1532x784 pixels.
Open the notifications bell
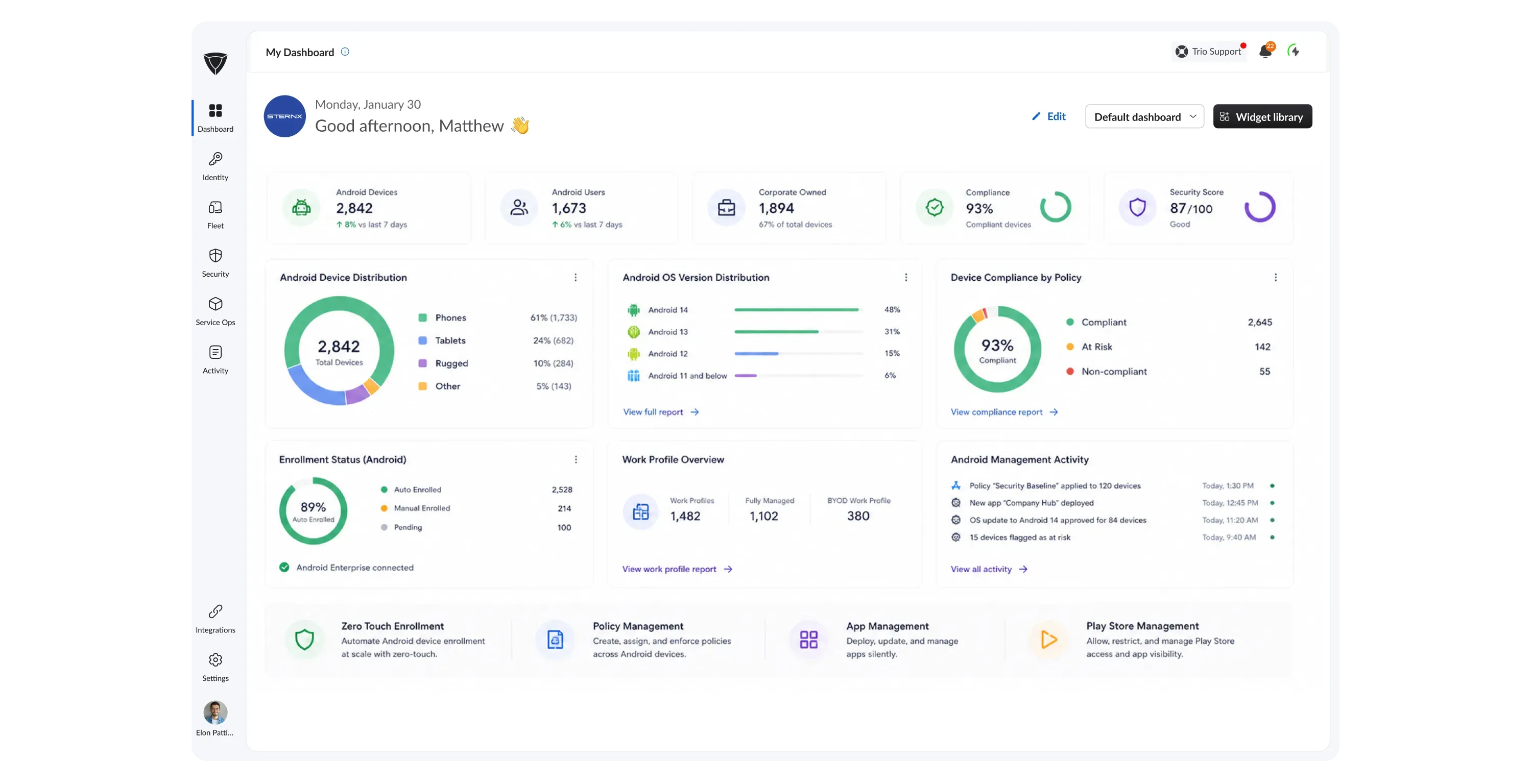click(1265, 51)
